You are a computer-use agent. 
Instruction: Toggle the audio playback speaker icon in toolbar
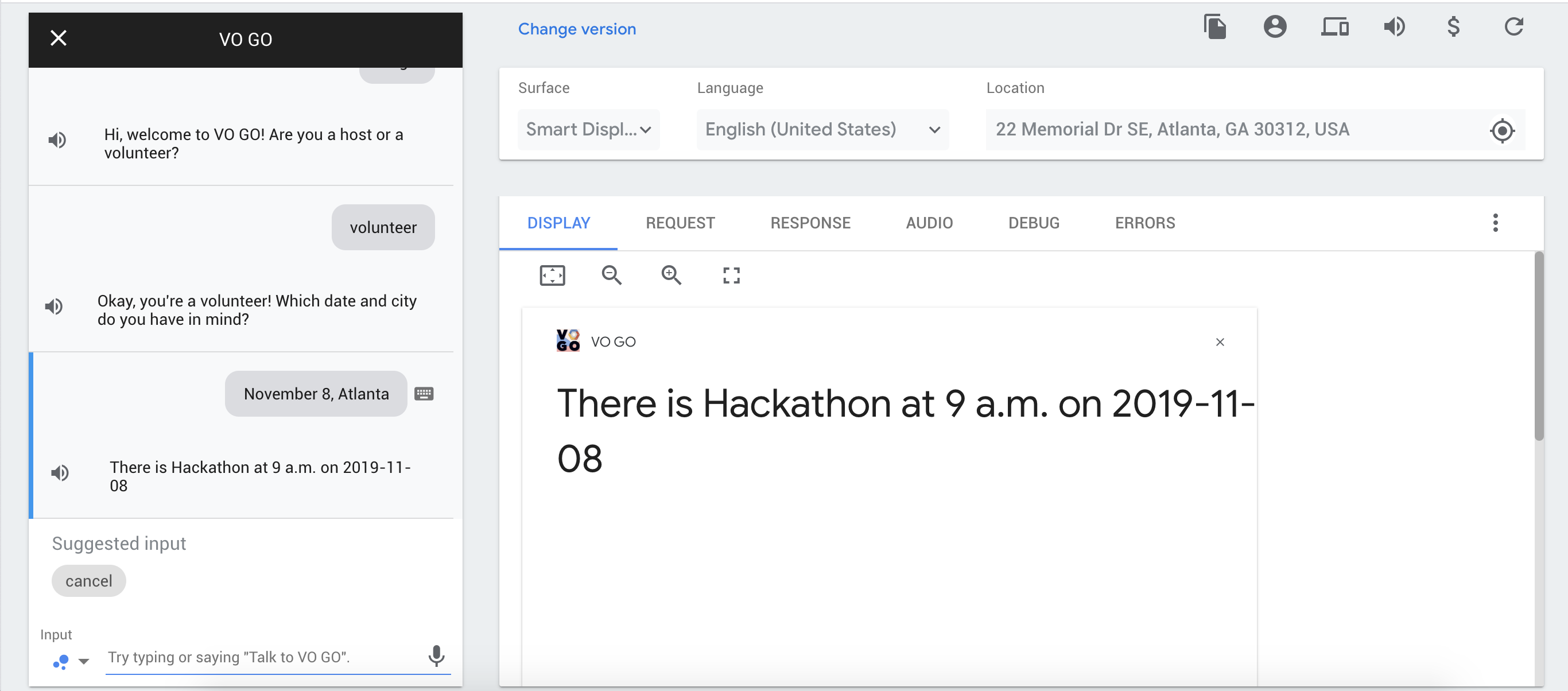[1394, 27]
